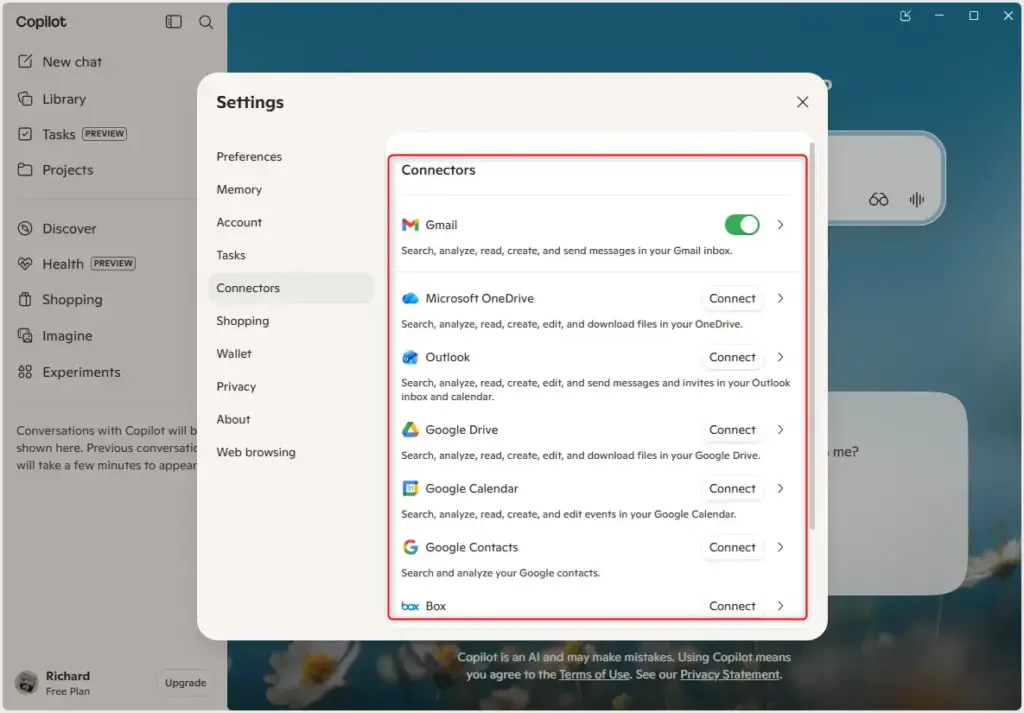Viewport: 1024px width, 713px height.
Task: Open the Health heart icon
Action: pyautogui.click(x=25, y=264)
